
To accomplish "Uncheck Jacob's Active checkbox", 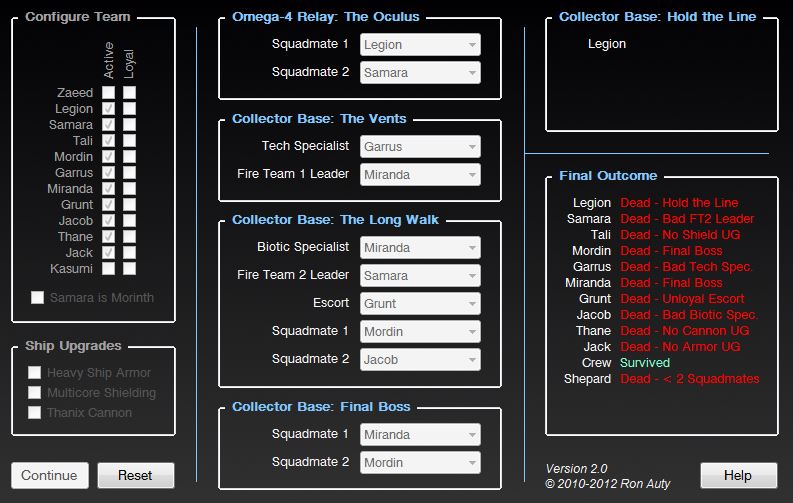I will pos(108,220).
